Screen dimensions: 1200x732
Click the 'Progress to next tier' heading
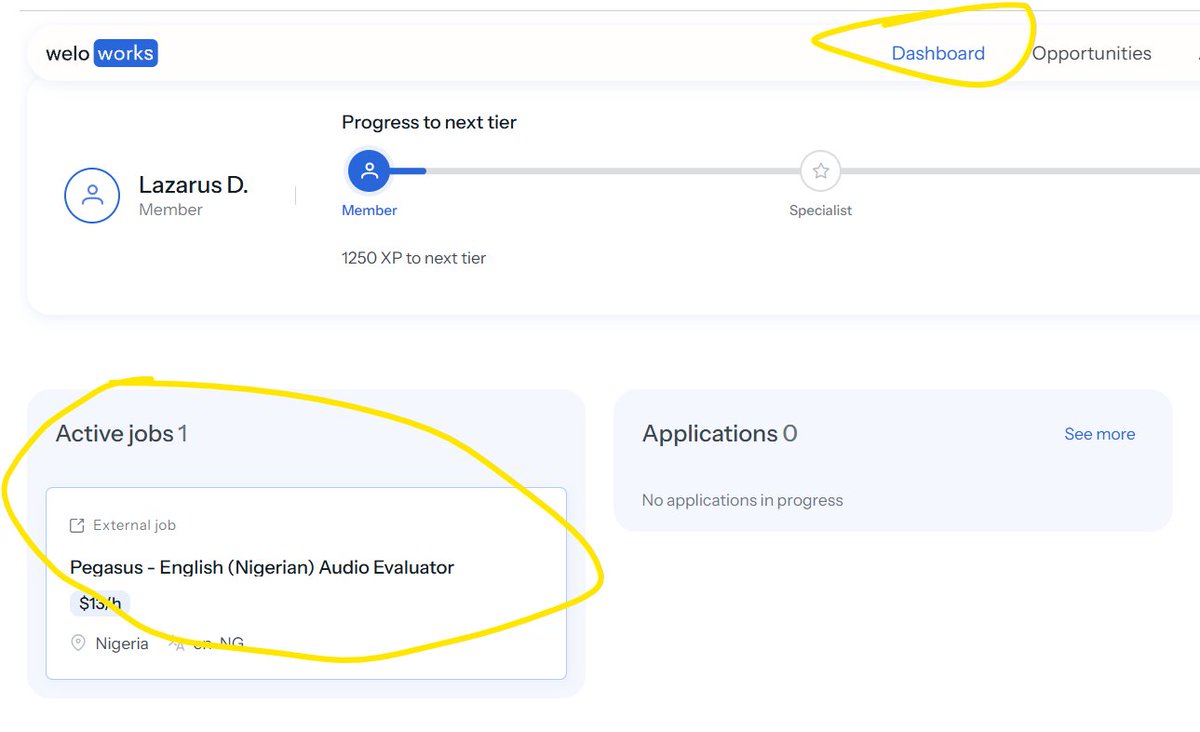coord(429,122)
